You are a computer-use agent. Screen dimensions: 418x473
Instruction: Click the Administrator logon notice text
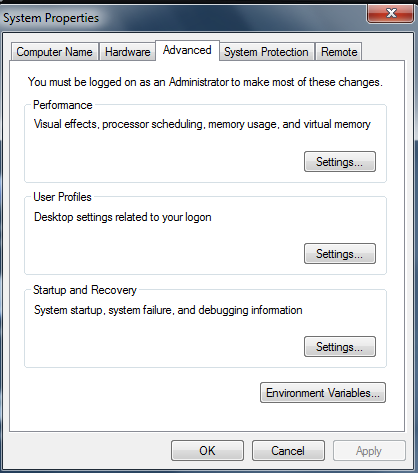(205, 82)
